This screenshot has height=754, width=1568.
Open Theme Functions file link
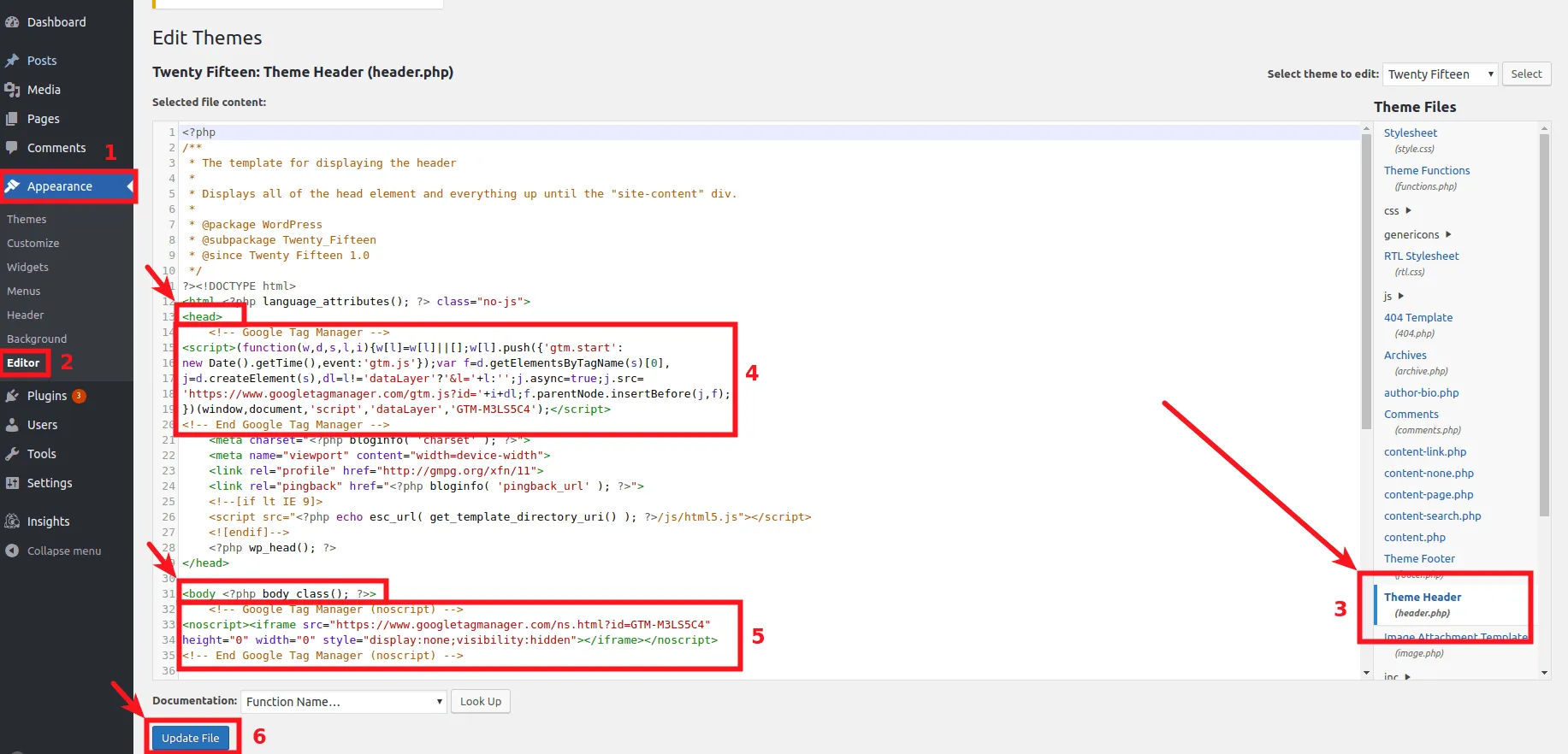coord(1427,171)
